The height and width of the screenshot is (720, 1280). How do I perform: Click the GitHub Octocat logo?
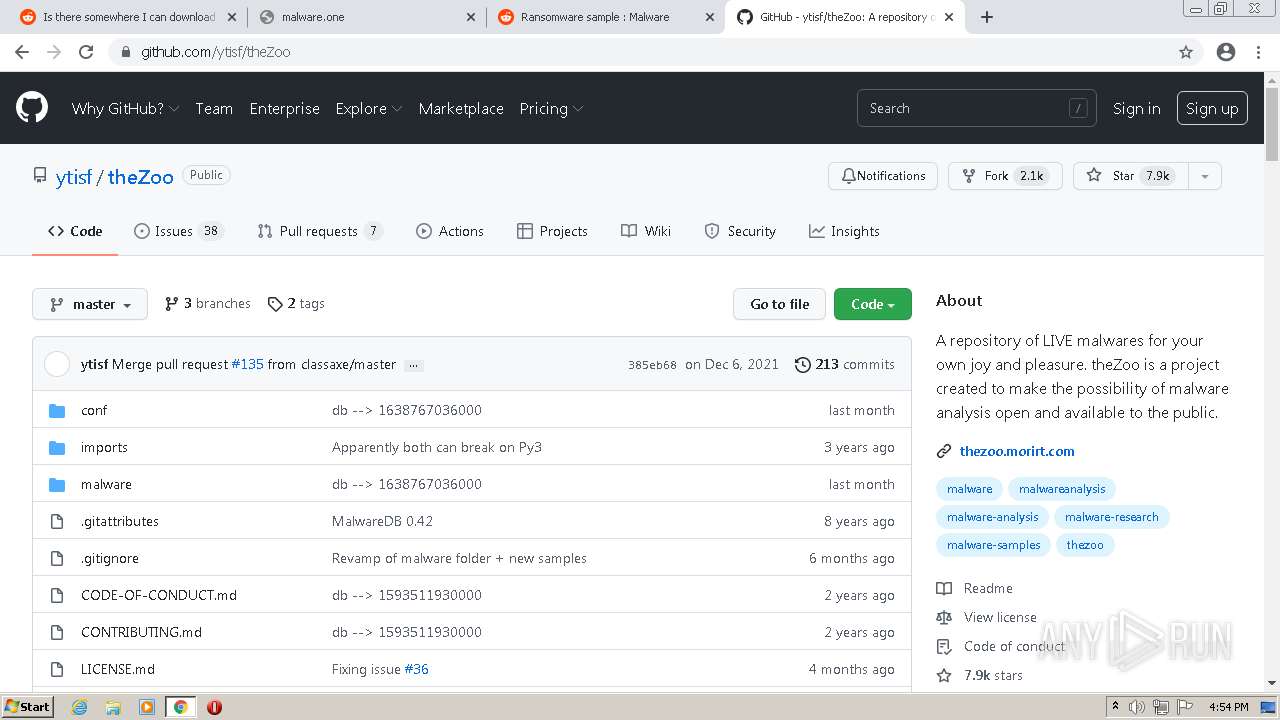(32, 108)
